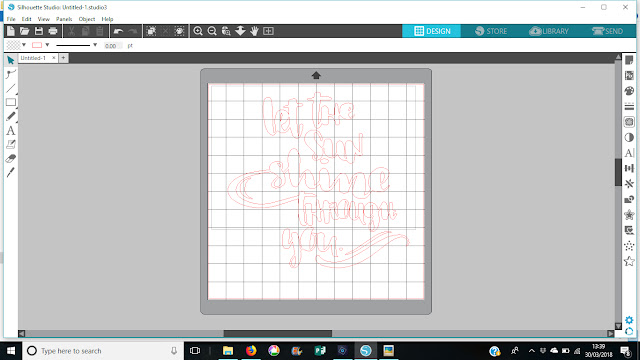Open the line style dropdown
The height and width of the screenshot is (360, 640).
(95, 45)
